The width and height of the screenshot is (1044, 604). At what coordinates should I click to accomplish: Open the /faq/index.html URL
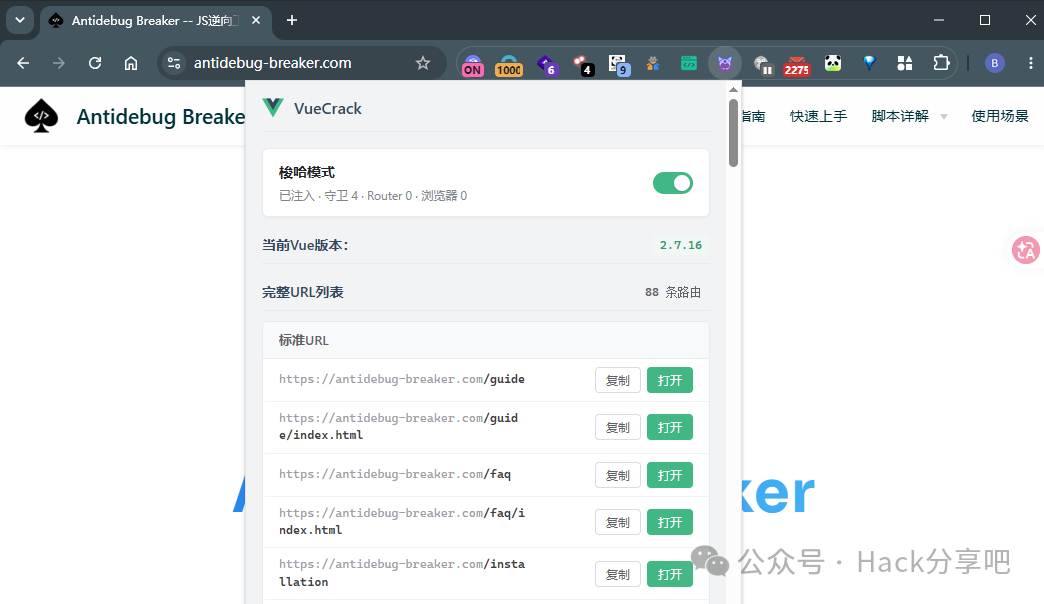coord(670,523)
